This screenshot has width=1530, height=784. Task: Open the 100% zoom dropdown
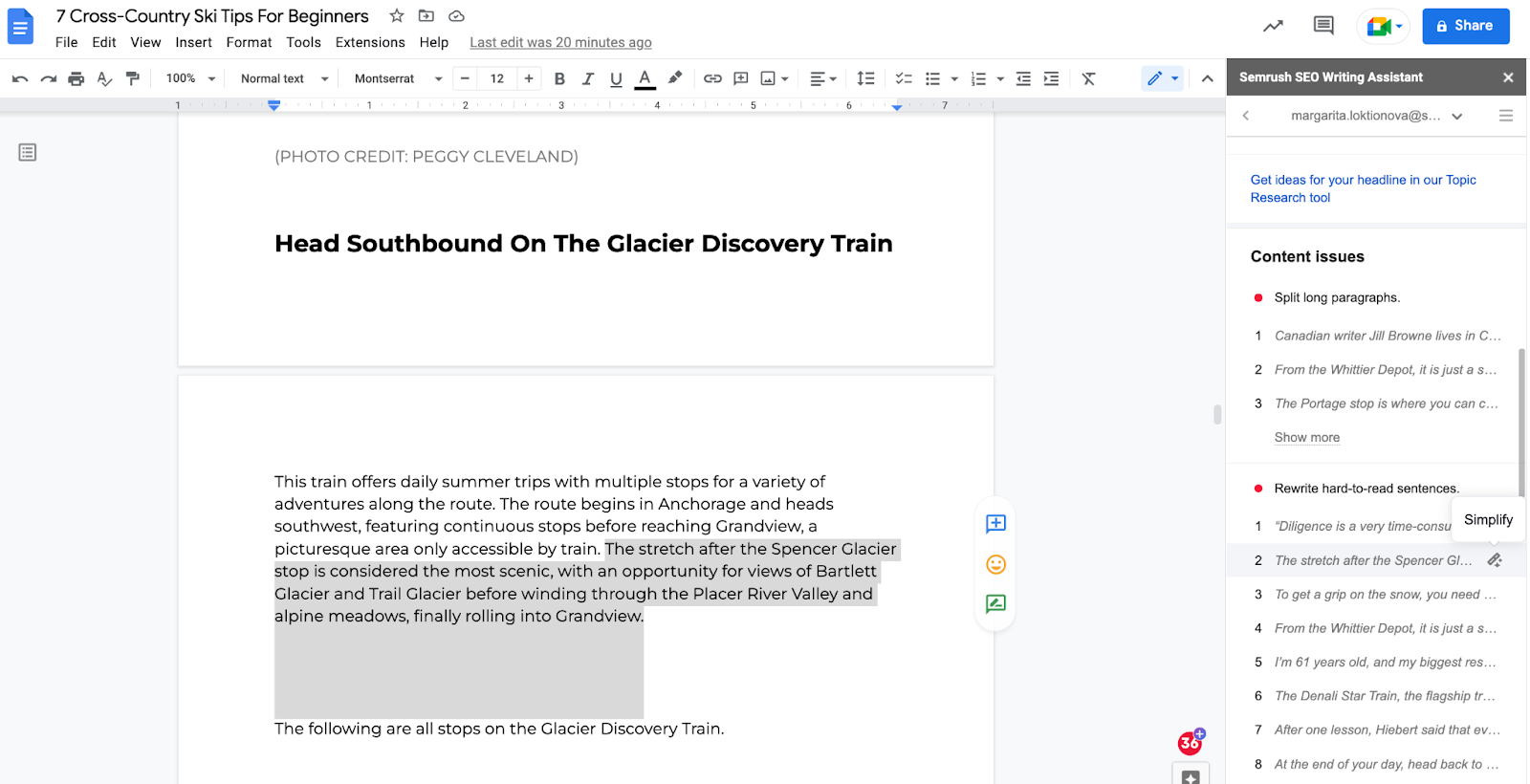(190, 78)
